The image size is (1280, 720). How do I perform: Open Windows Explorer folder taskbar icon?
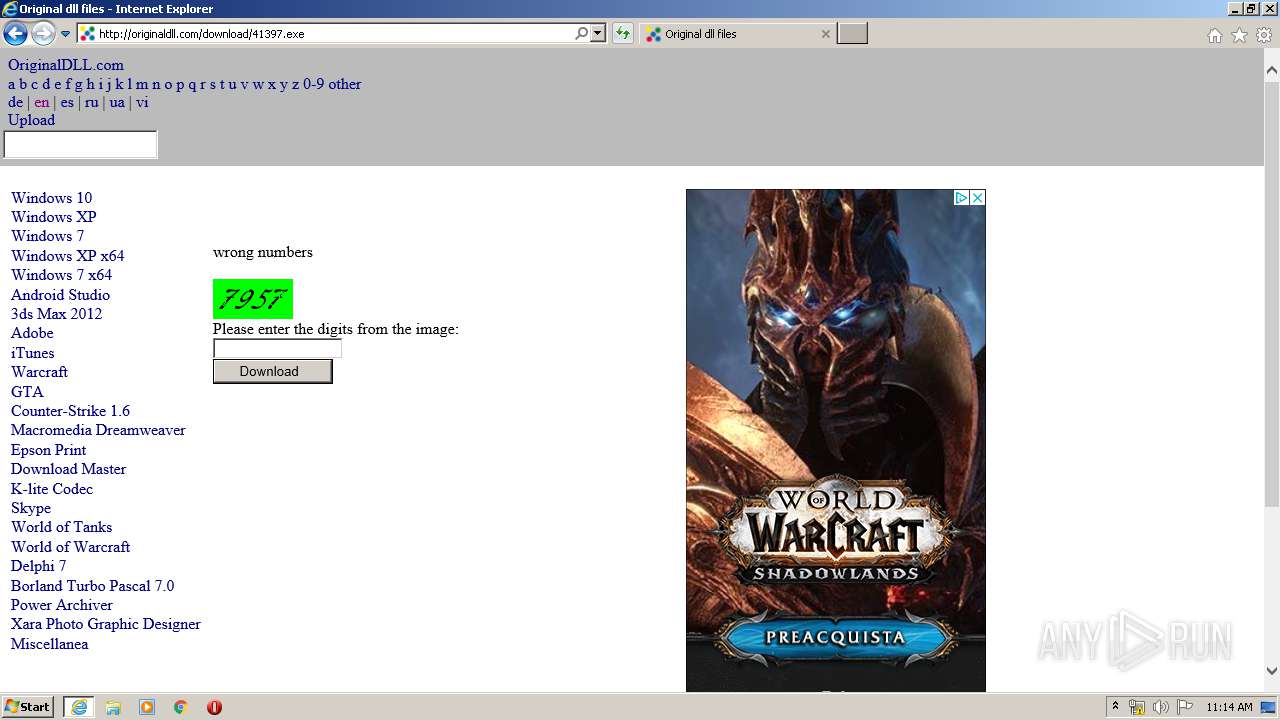coord(113,707)
